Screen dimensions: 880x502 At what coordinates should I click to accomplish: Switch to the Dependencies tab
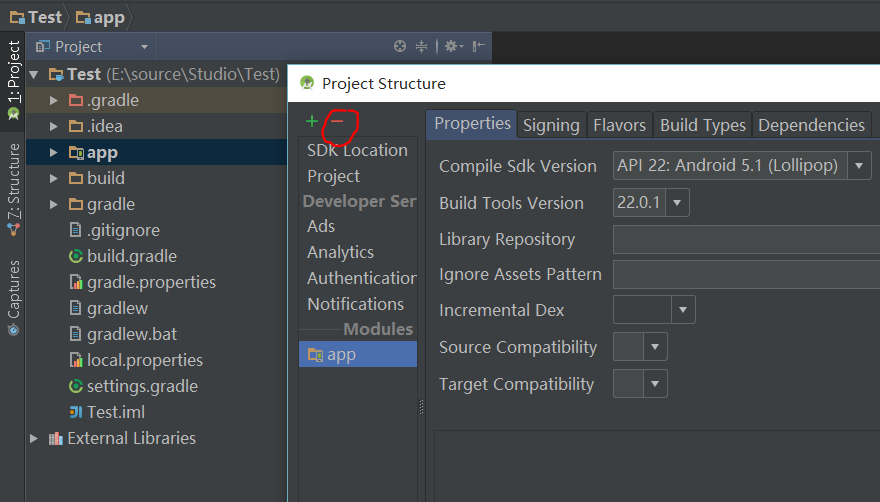click(812, 125)
